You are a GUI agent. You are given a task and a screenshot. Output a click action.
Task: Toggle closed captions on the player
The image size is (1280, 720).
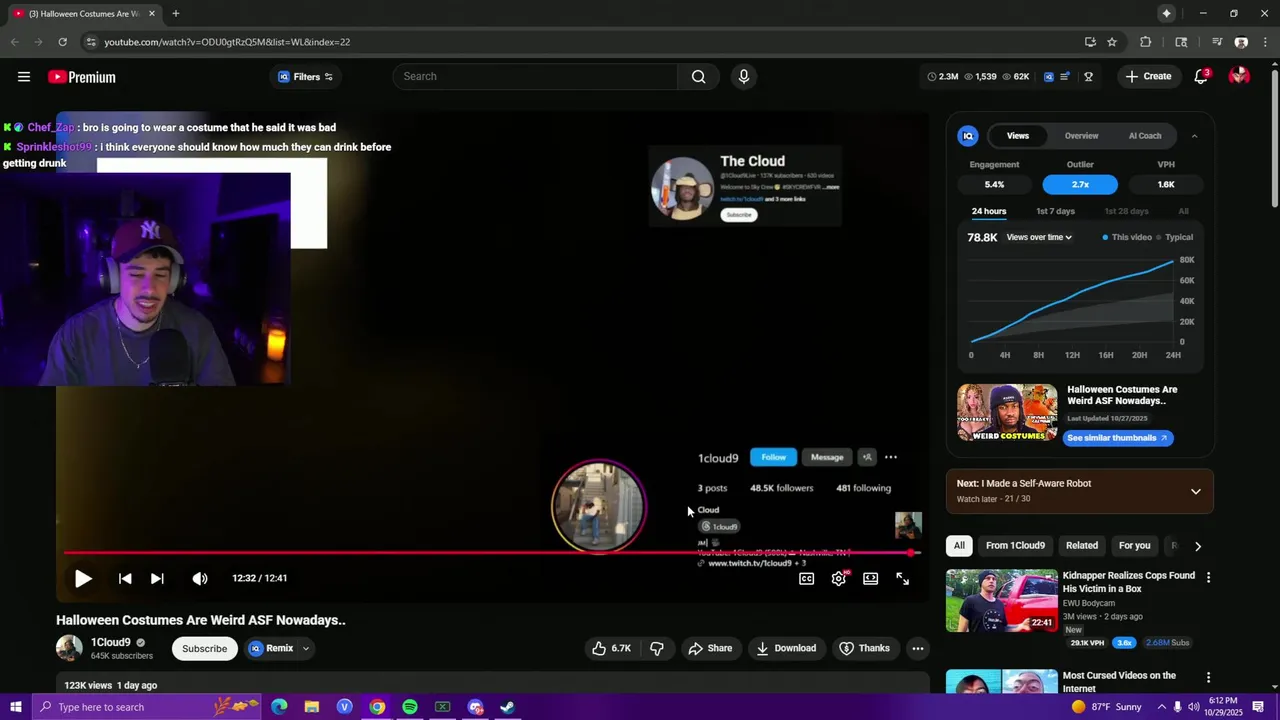(x=807, y=578)
